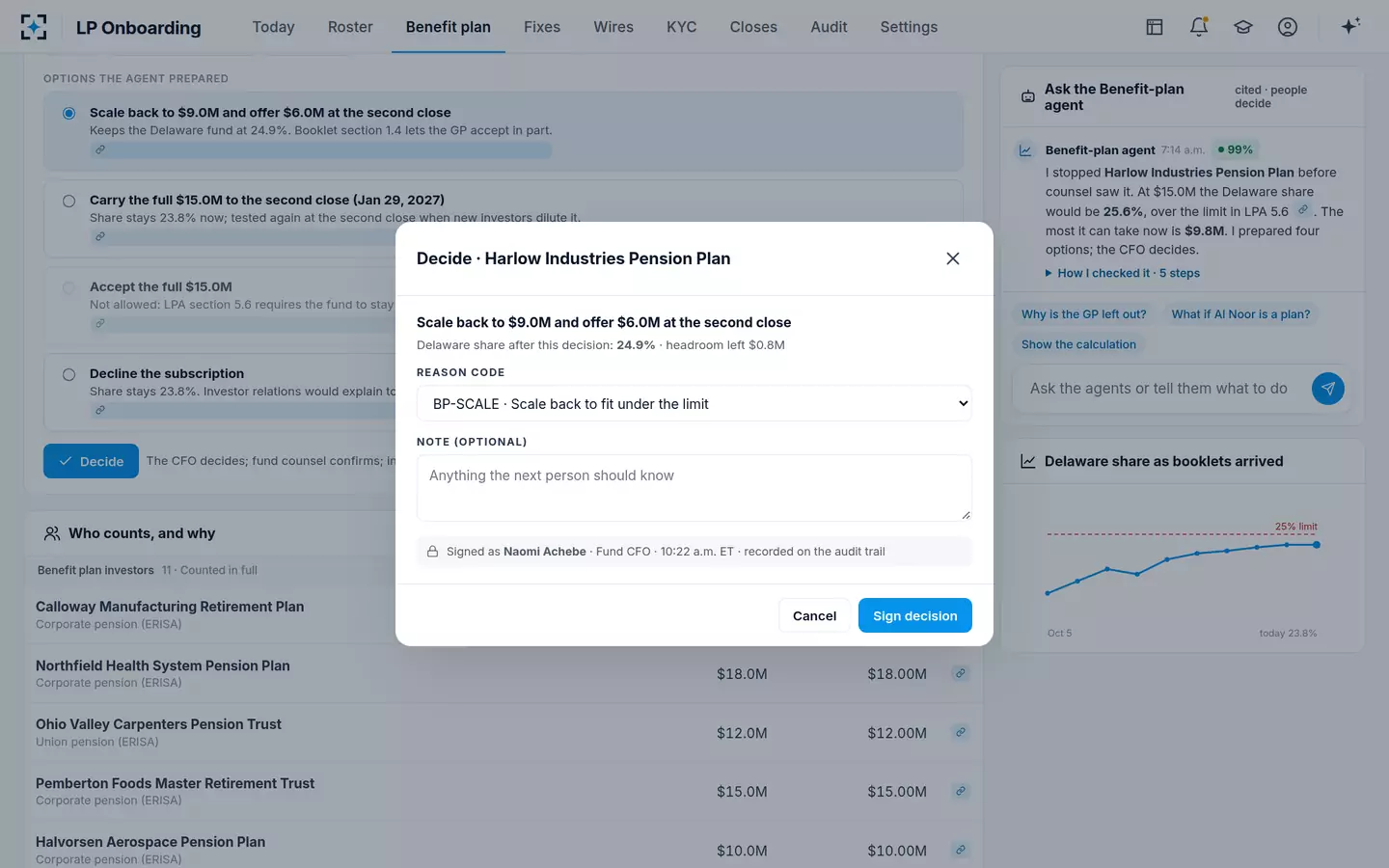
Task: Click the lock icon in Signed as line
Action: tap(433, 552)
